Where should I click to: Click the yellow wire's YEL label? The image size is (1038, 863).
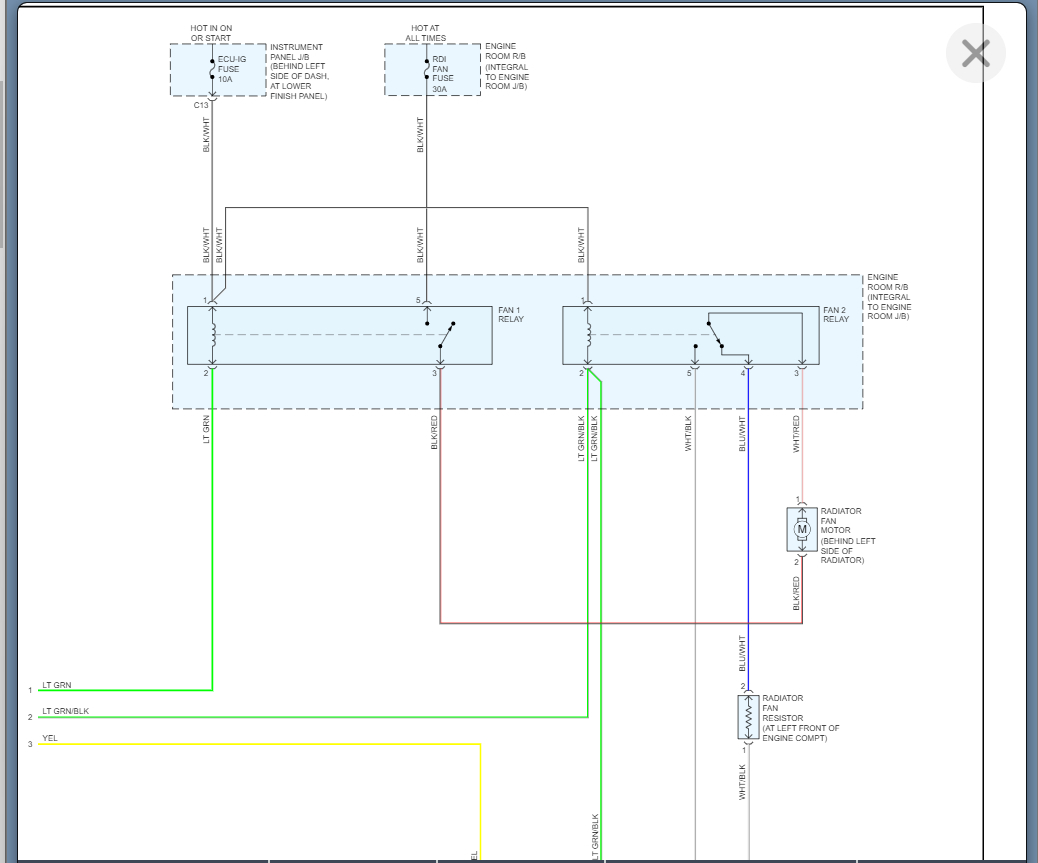(50, 738)
